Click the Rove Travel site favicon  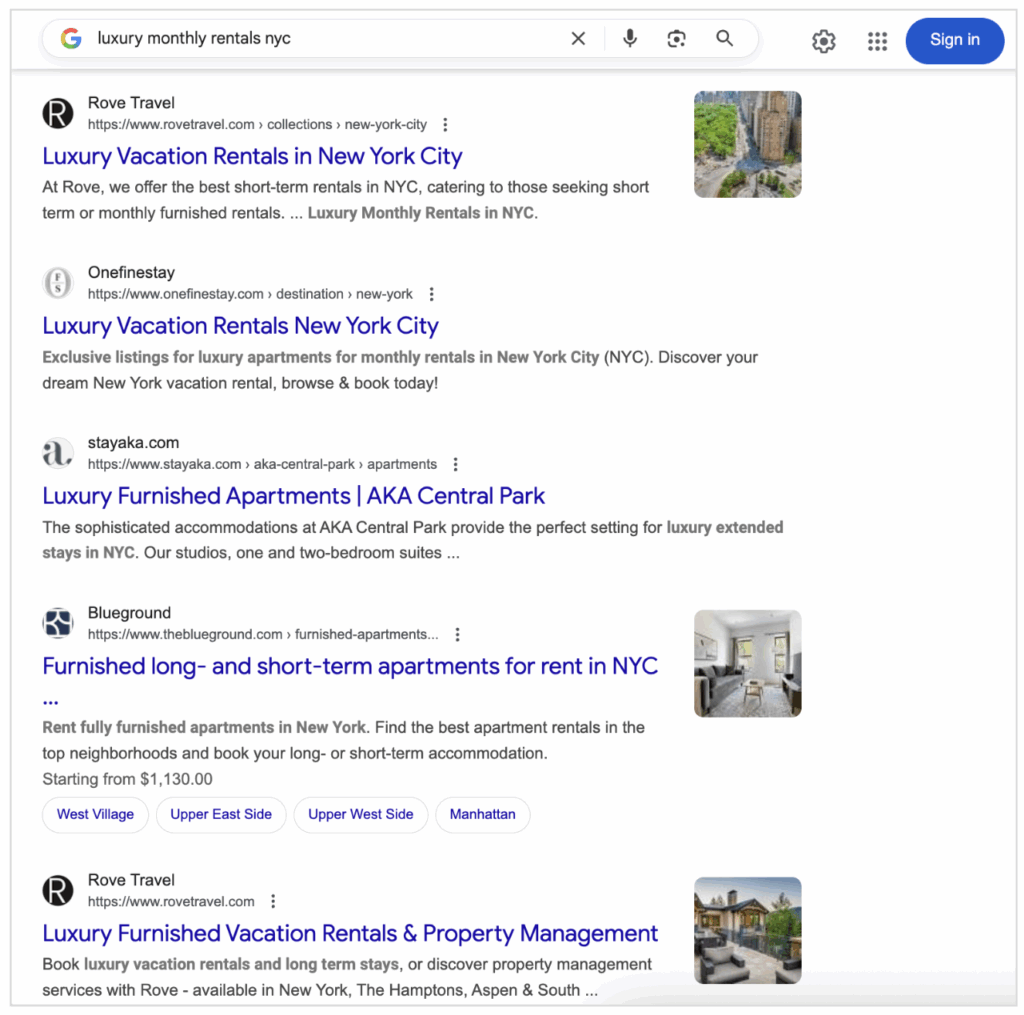[57, 113]
